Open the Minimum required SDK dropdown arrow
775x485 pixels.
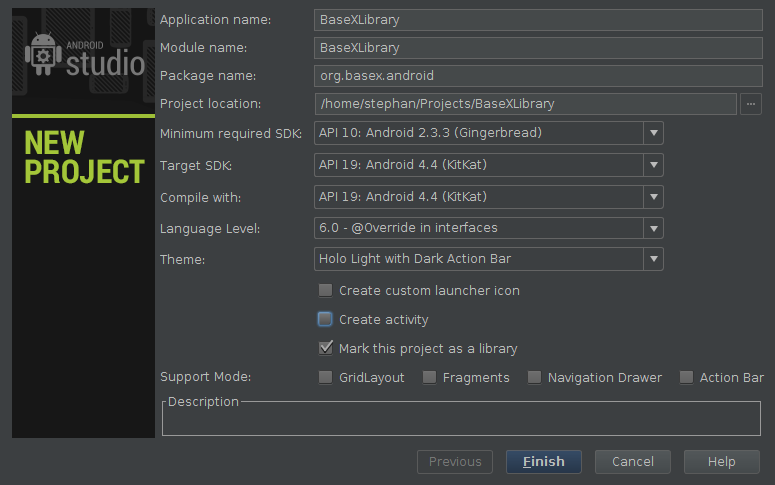653,133
